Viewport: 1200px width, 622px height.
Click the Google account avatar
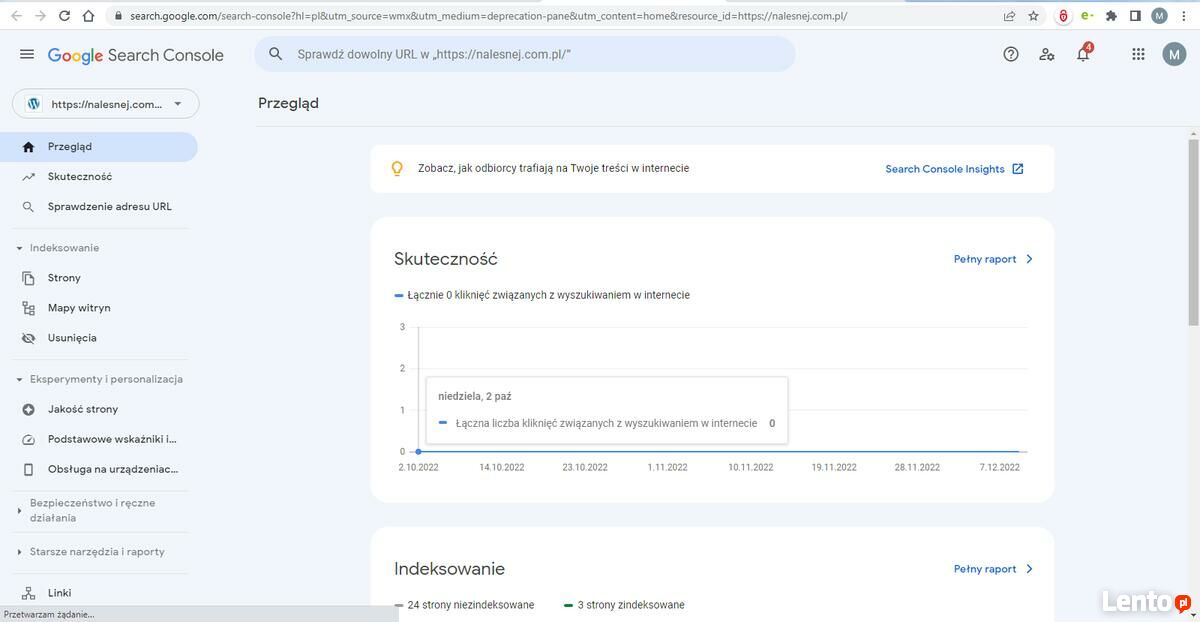click(x=1174, y=54)
